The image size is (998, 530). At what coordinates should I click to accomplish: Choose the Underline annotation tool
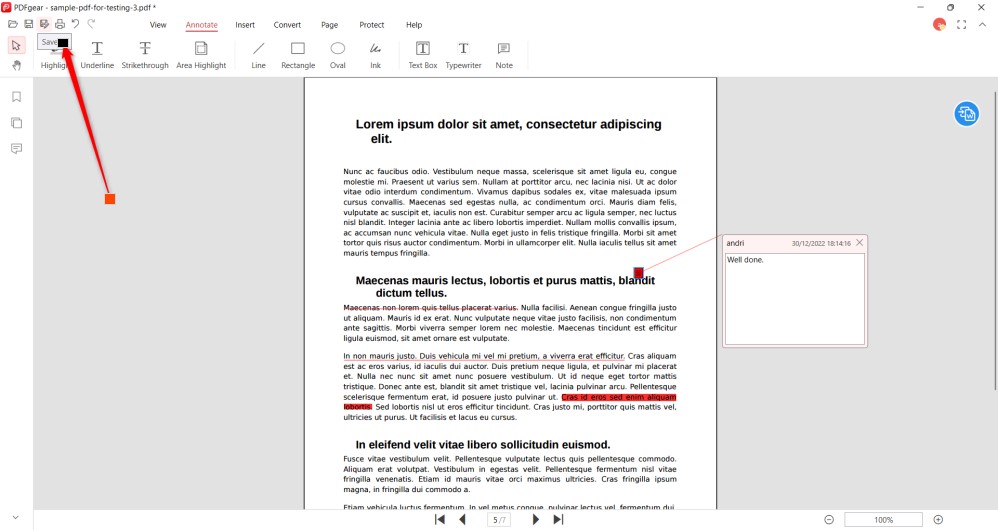point(97,55)
